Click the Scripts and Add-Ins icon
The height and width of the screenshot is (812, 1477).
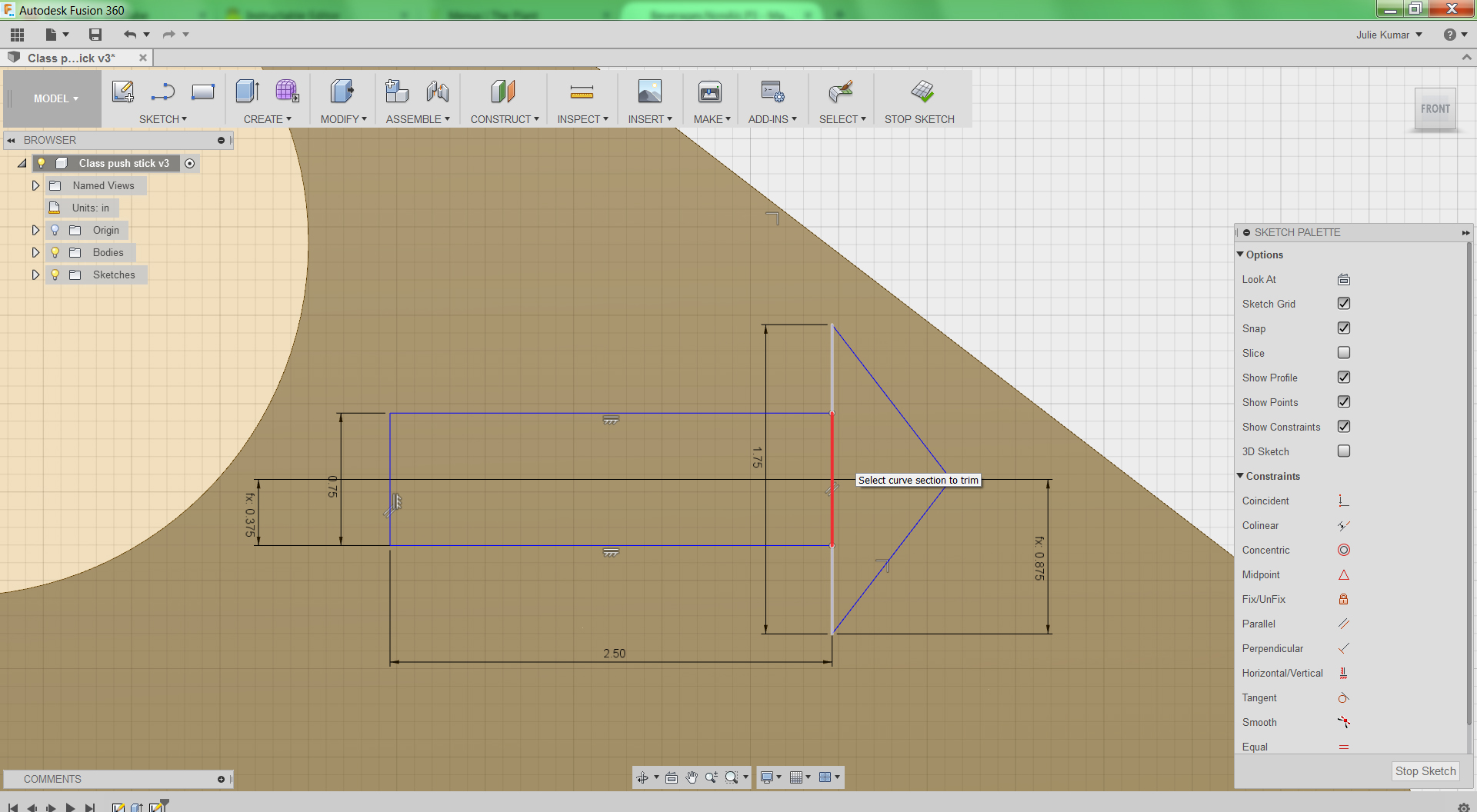(772, 92)
